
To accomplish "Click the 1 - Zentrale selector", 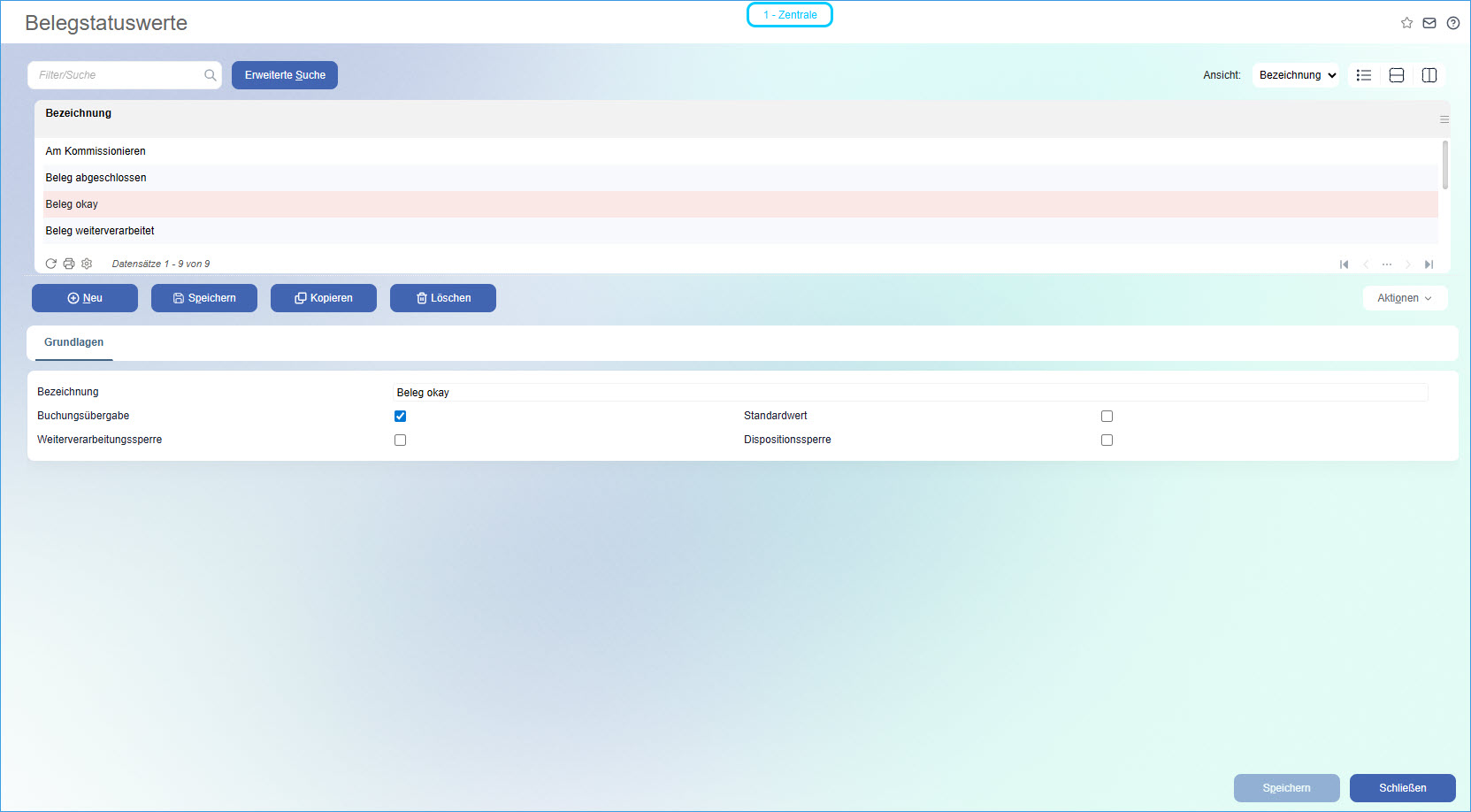I will tap(790, 15).
